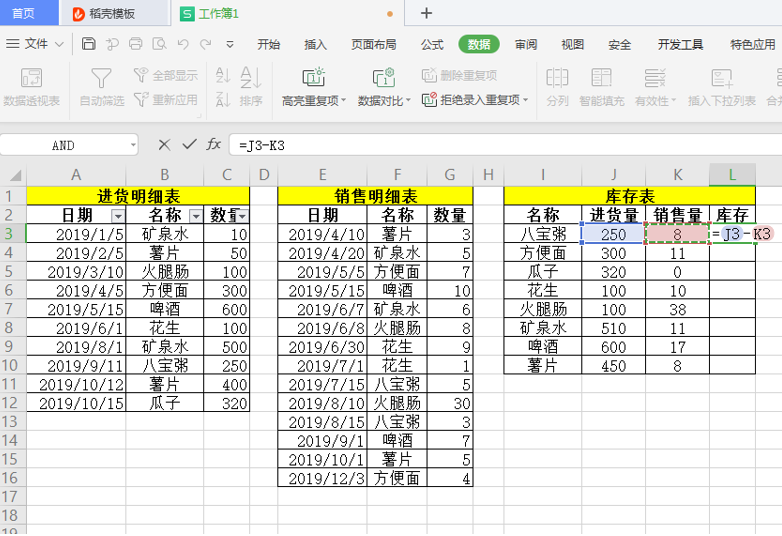This screenshot has width=782, height=536.
Task: Switch to the 公式 ribbon tab
Action: pyautogui.click(x=432, y=44)
